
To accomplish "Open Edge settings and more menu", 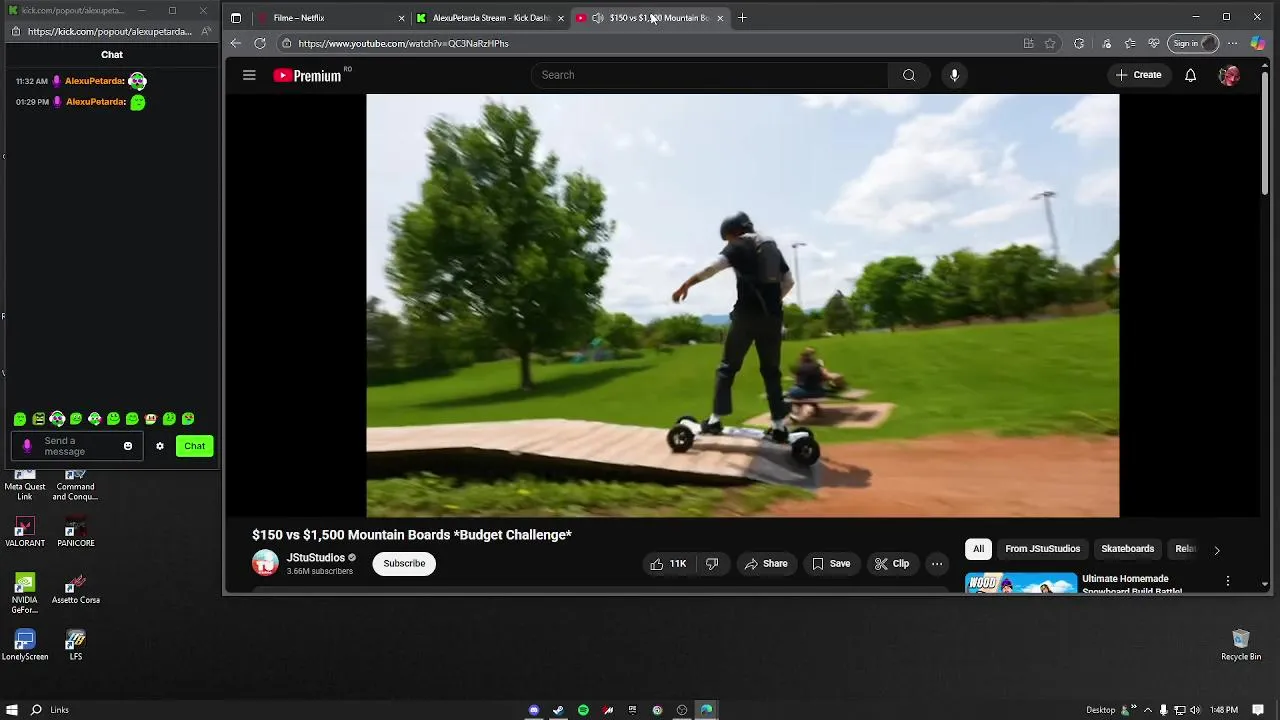I will [1232, 43].
